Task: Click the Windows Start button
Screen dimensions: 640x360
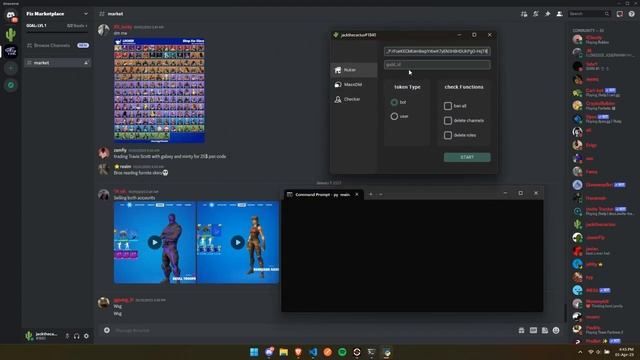Action: pyautogui.click(x=254, y=352)
